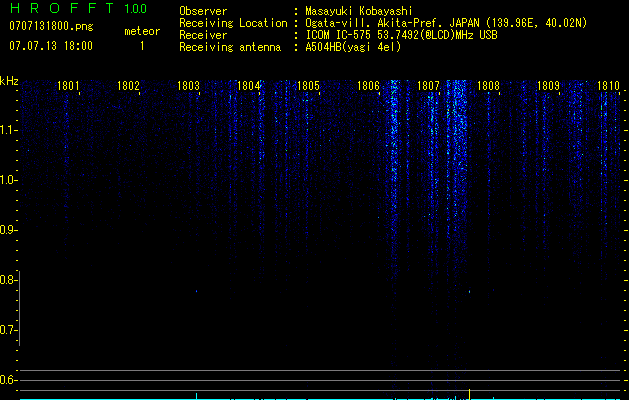Click the 1806 time marker
This screenshot has height=400, width=629.
[x=368, y=85]
